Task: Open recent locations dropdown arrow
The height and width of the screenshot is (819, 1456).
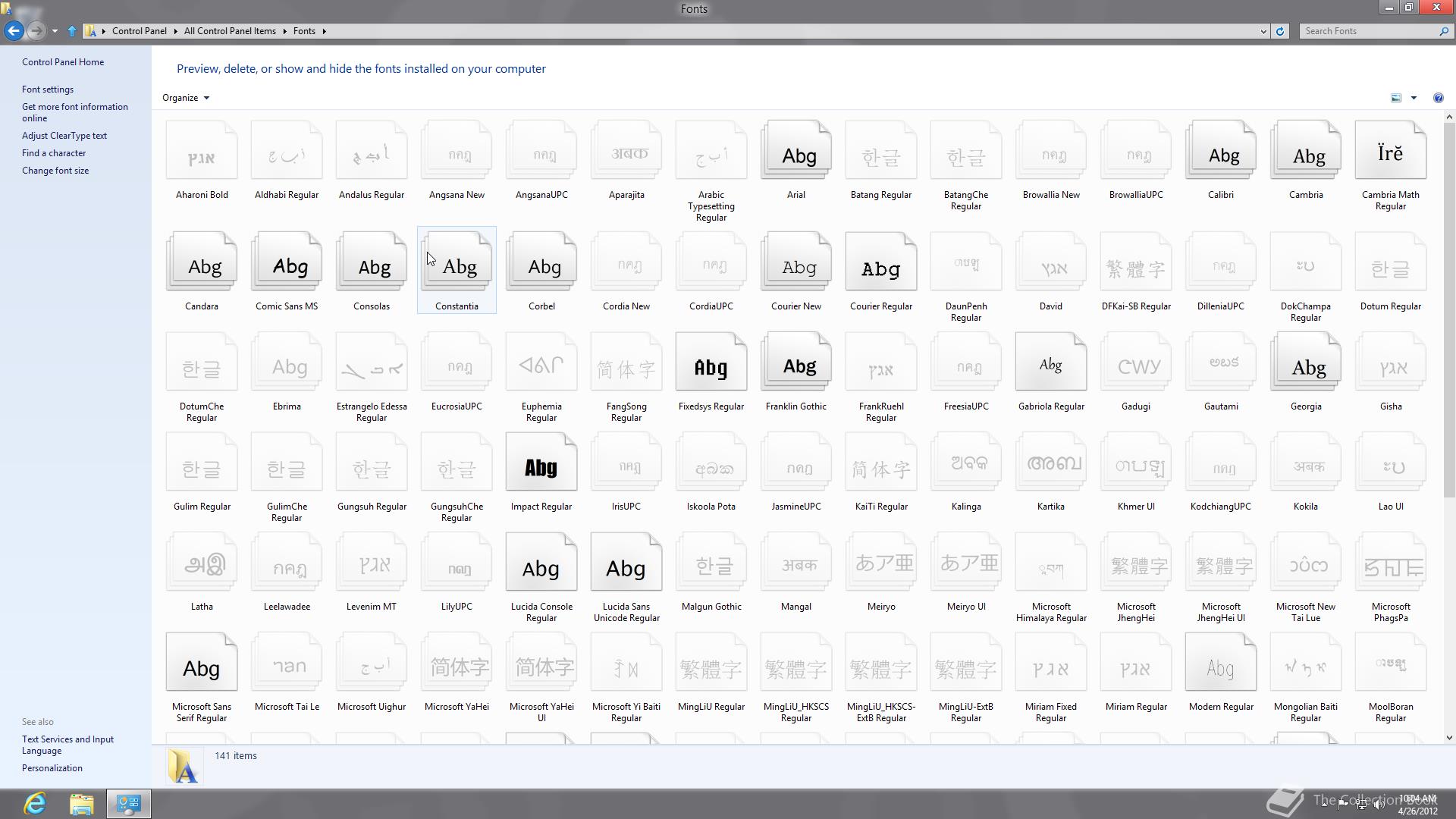Action: (x=55, y=31)
